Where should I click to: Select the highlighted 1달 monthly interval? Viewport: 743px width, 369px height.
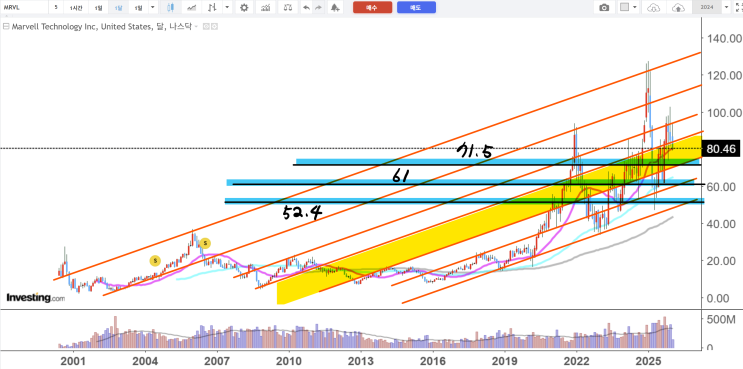coord(118,8)
